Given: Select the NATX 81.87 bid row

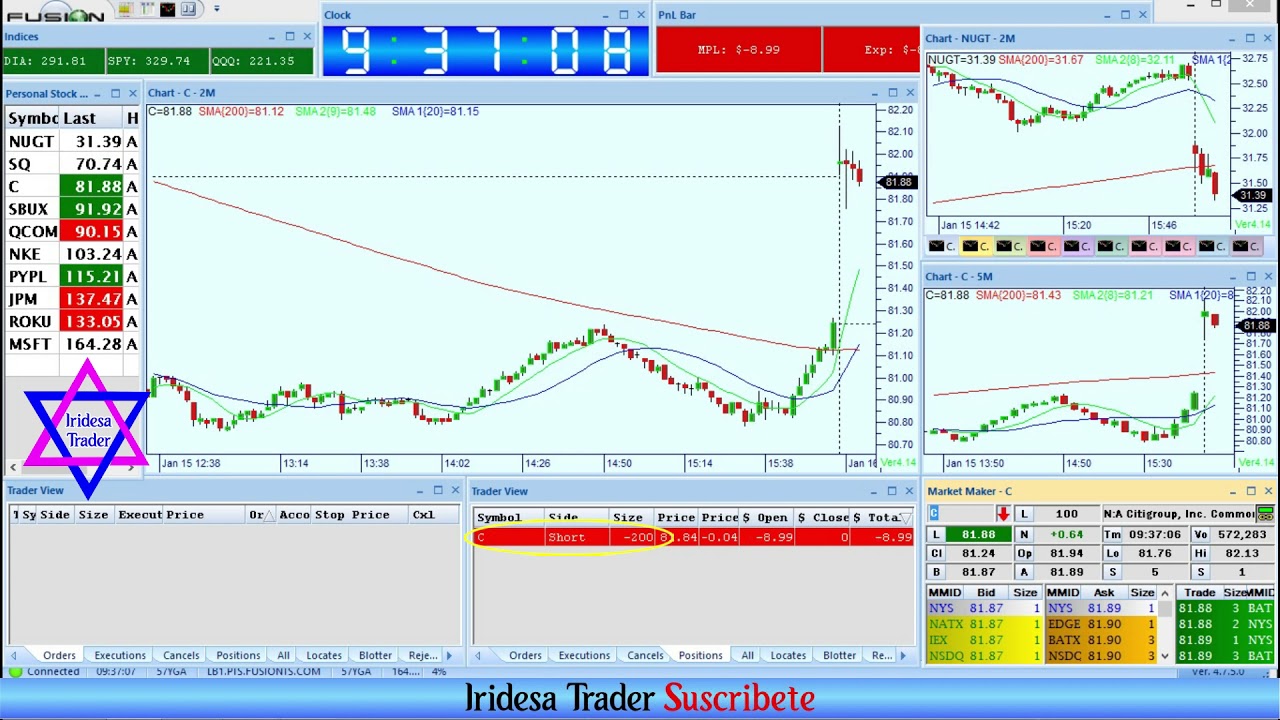Looking at the screenshot, I should click(x=985, y=625).
